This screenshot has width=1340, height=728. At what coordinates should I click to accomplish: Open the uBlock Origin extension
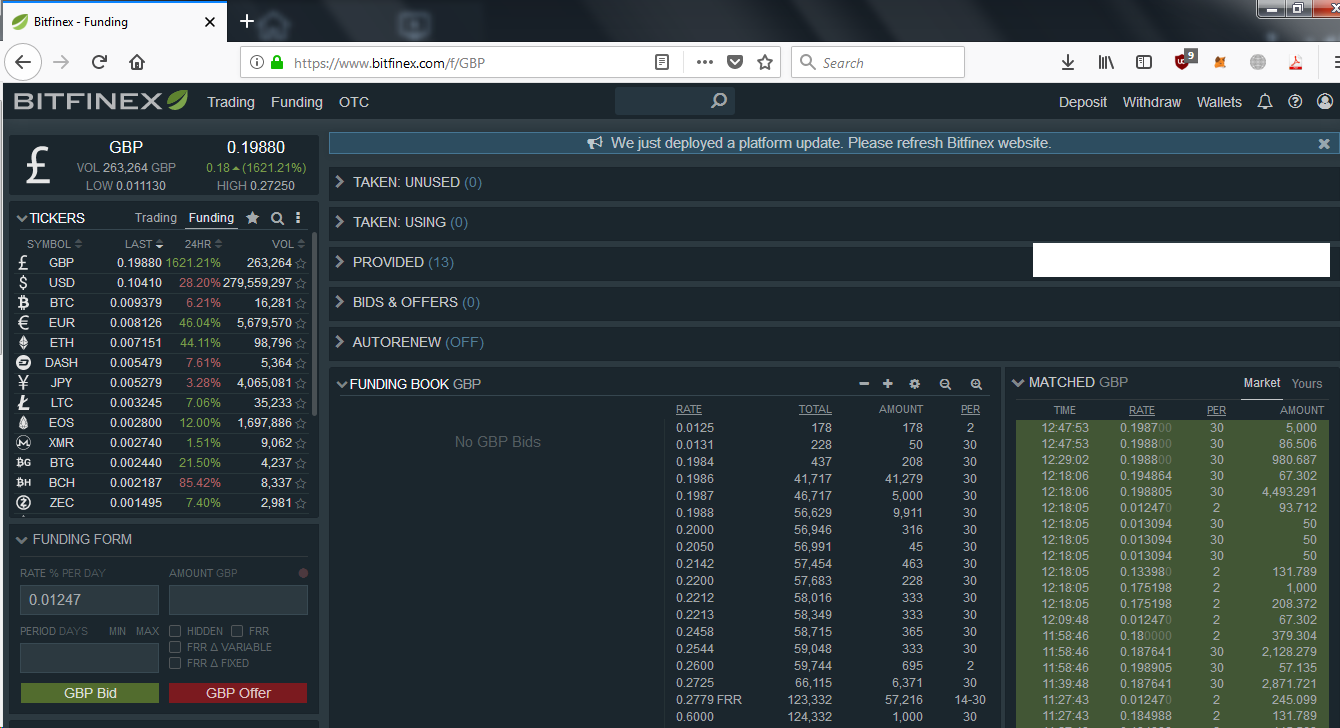pos(1184,61)
